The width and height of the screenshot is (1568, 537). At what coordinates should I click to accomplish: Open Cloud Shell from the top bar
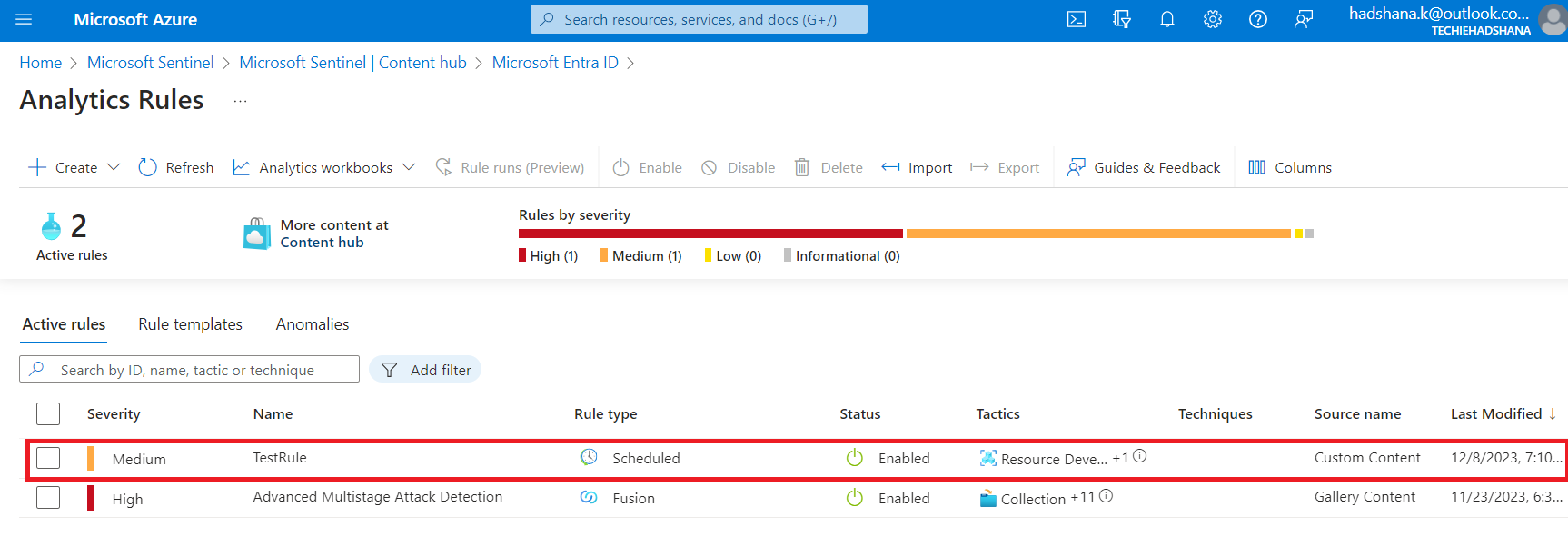1077,19
